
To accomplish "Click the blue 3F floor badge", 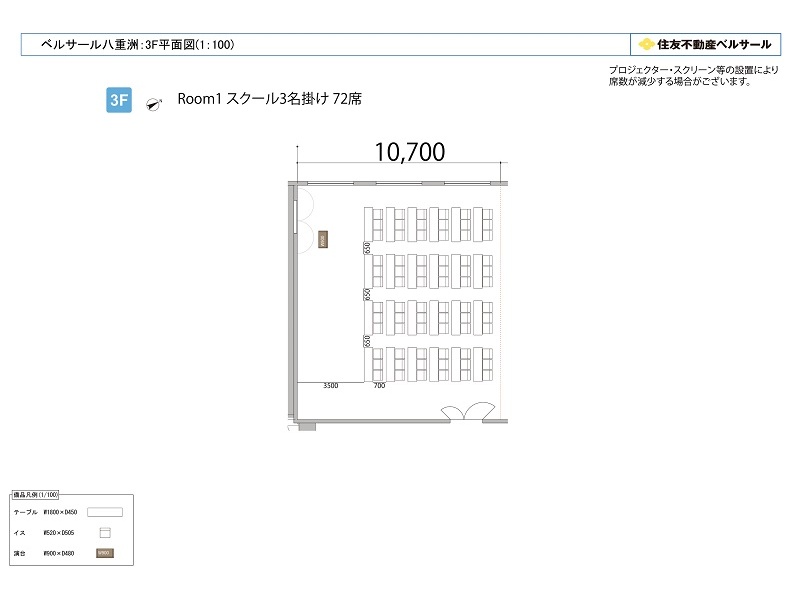I will (119, 100).
